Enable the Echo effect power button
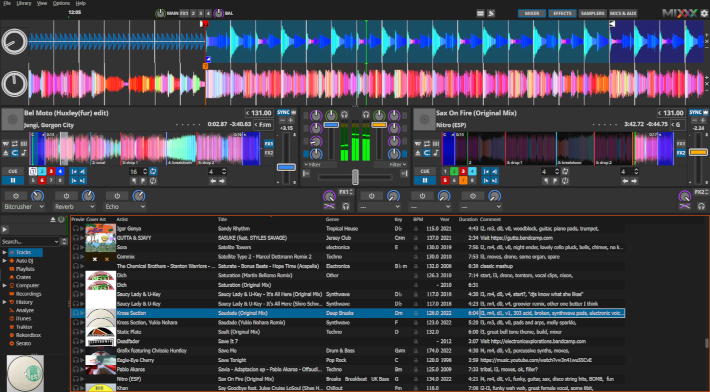The width and height of the screenshot is (710, 392). click(117, 196)
